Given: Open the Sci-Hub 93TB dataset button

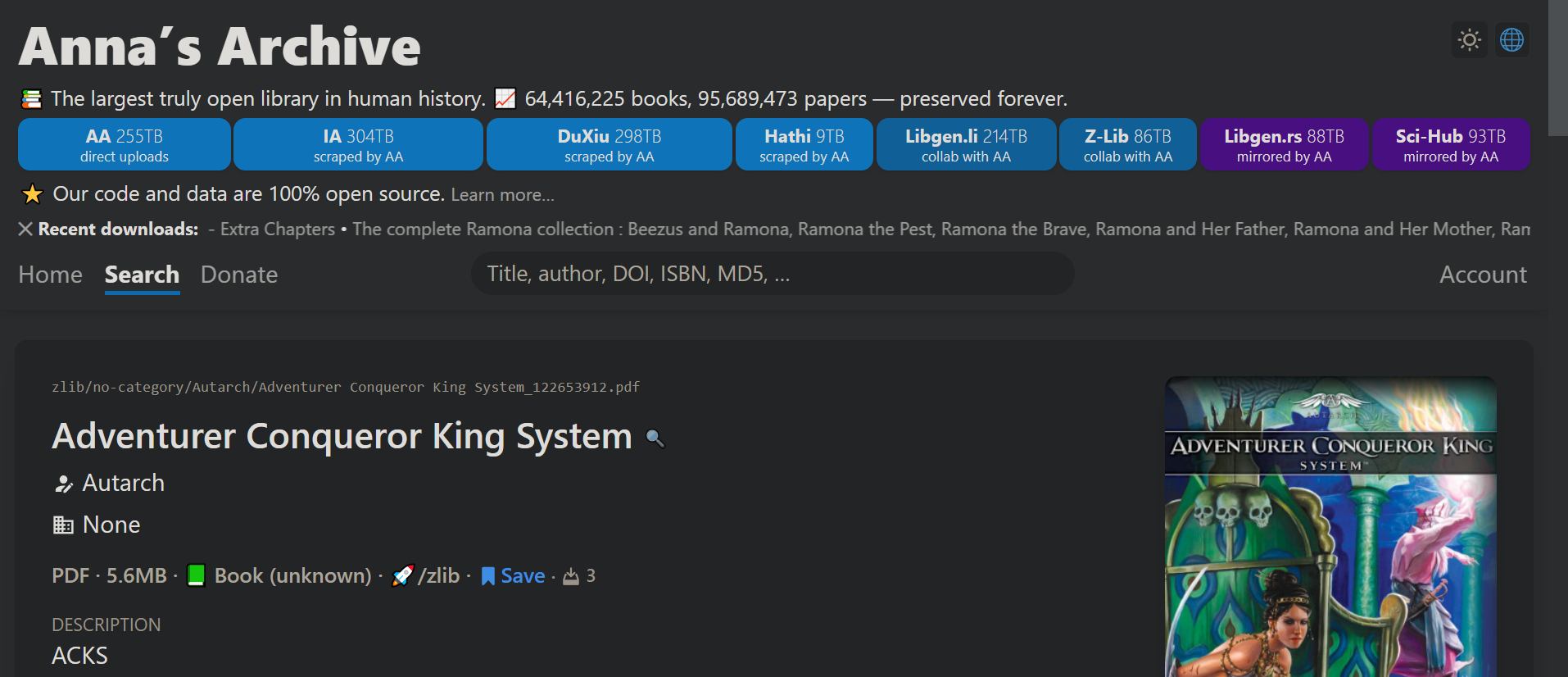Looking at the screenshot, I should 1451,144.
